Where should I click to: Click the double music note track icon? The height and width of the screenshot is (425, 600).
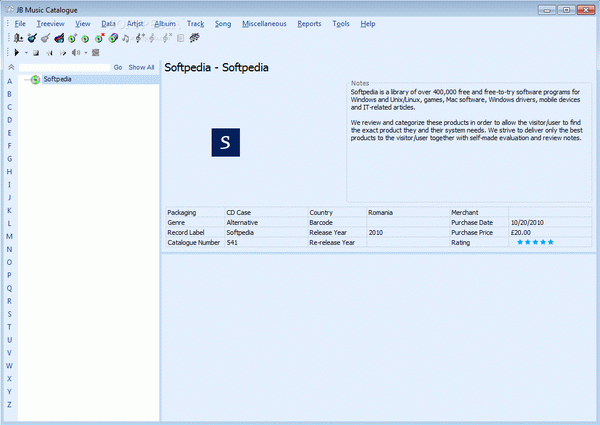126,38
